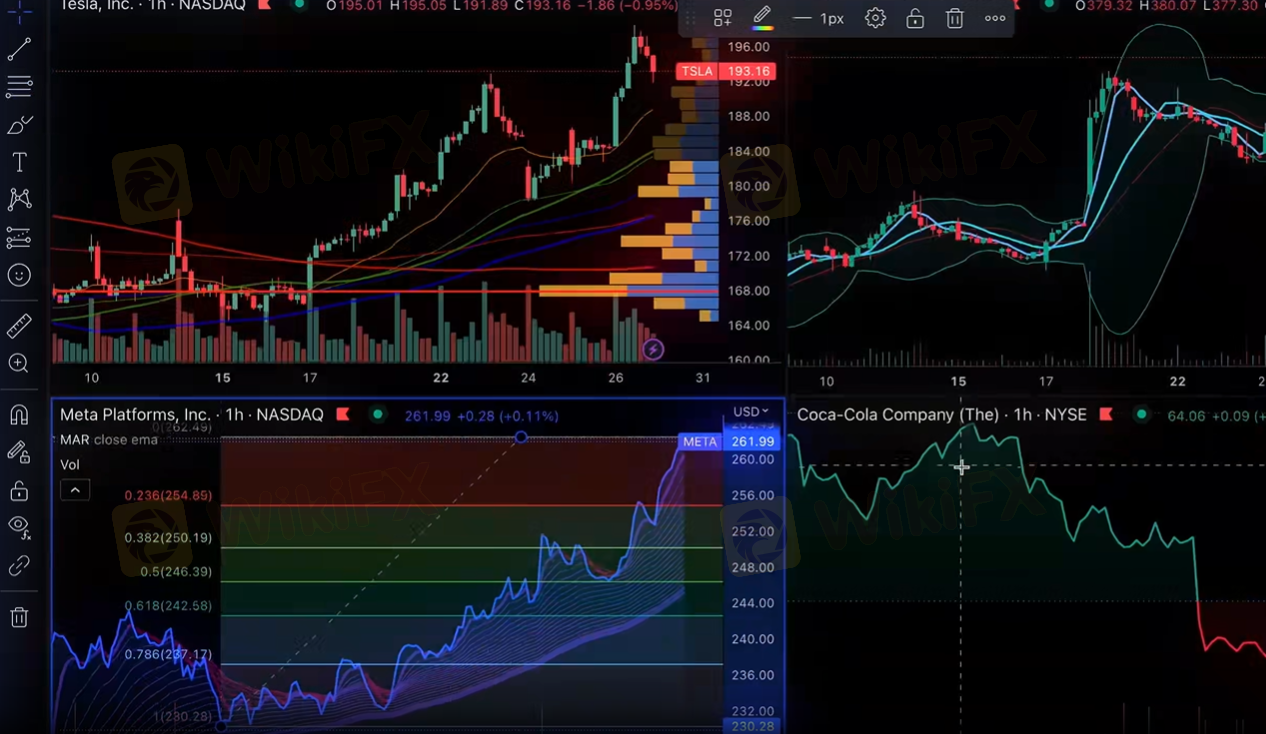The image size is (1266, 734).
Task: Toggle lock all drawings in left toolbar
Action: coord(19,490)
